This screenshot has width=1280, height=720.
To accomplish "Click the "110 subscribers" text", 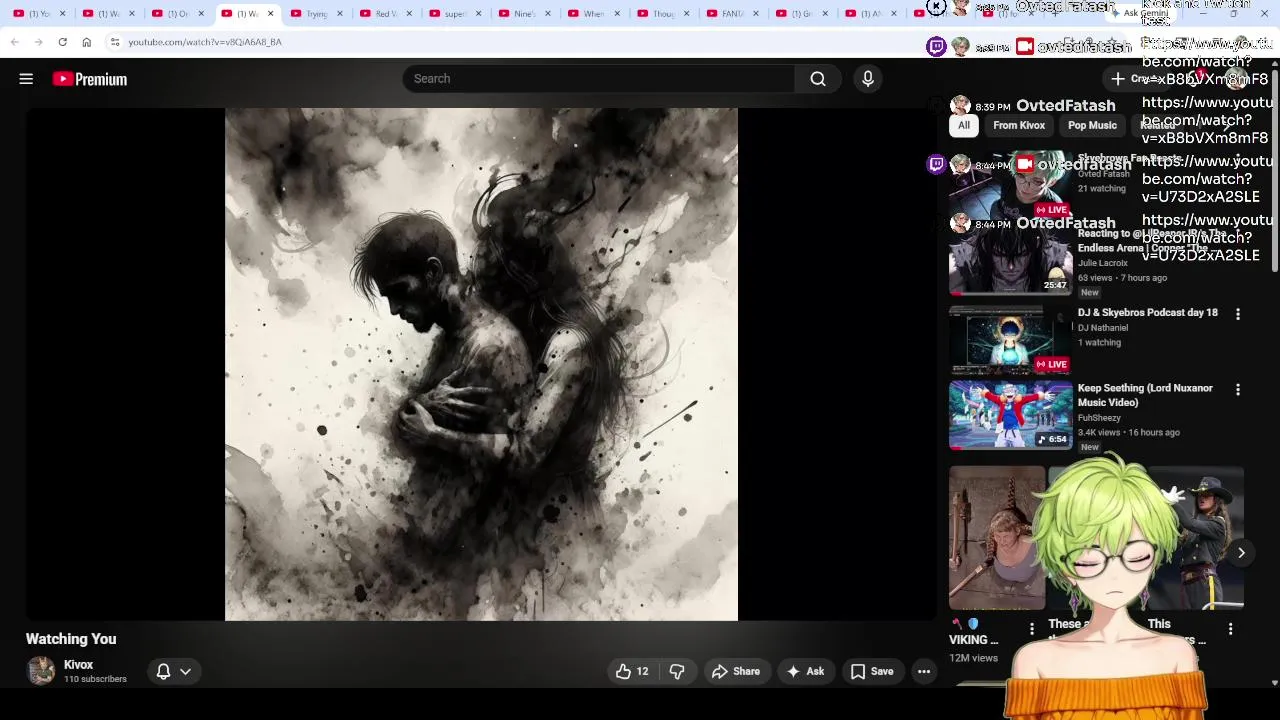I will [95, 680].
